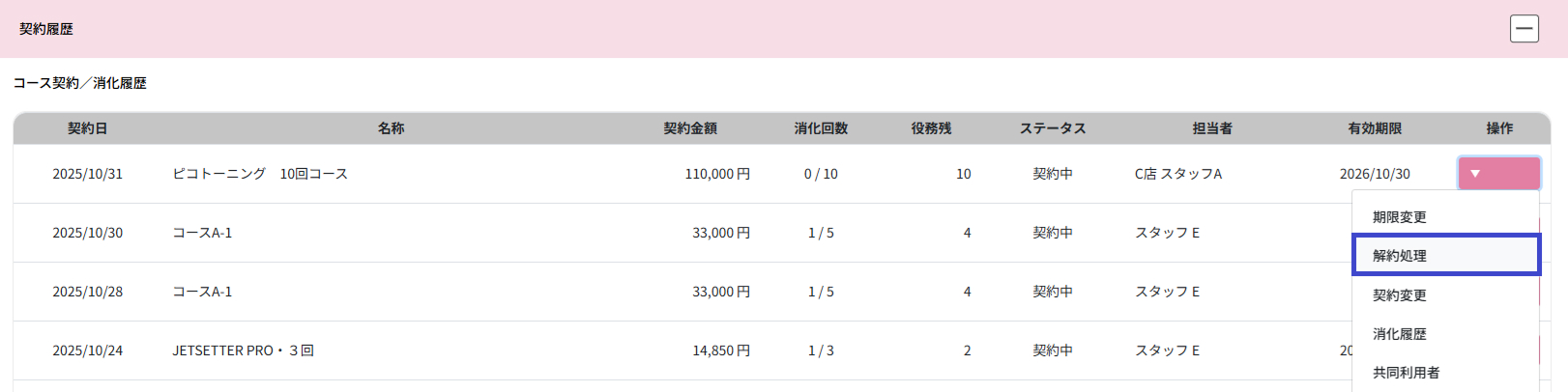This screenshot has height=392, width=1568.
Task: Click the 担当者 column header
Action: [1212, 128]
